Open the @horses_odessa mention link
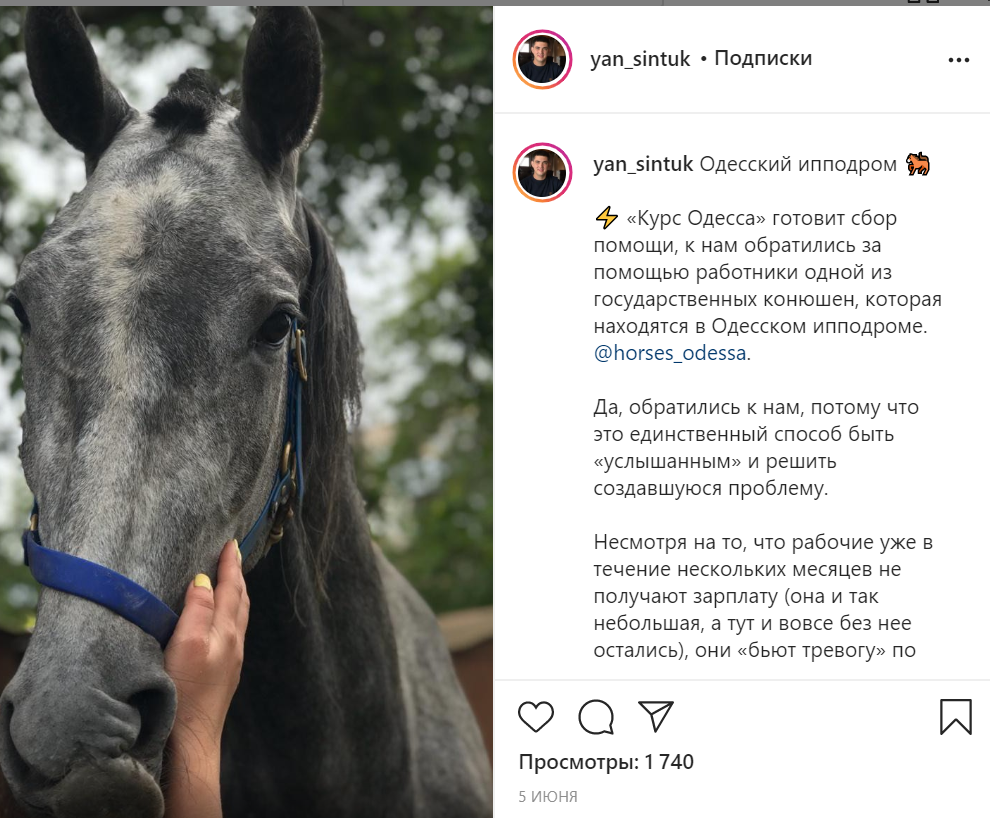Image resolution: width=990 pixels, height=818 pixels. click(670, 353)
